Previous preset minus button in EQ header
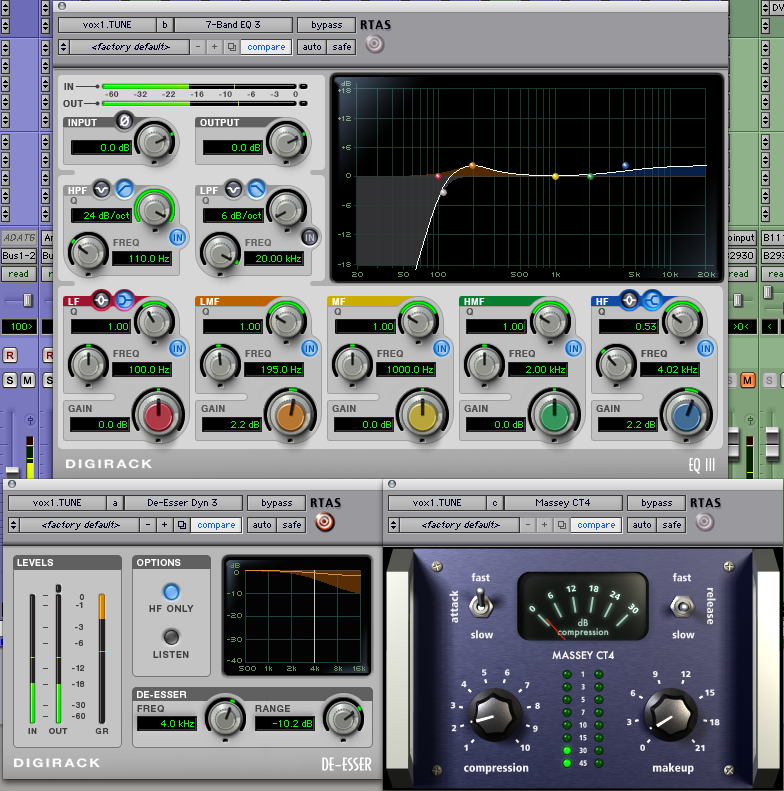This screenshot has width=784, height=791. [198, 47]
